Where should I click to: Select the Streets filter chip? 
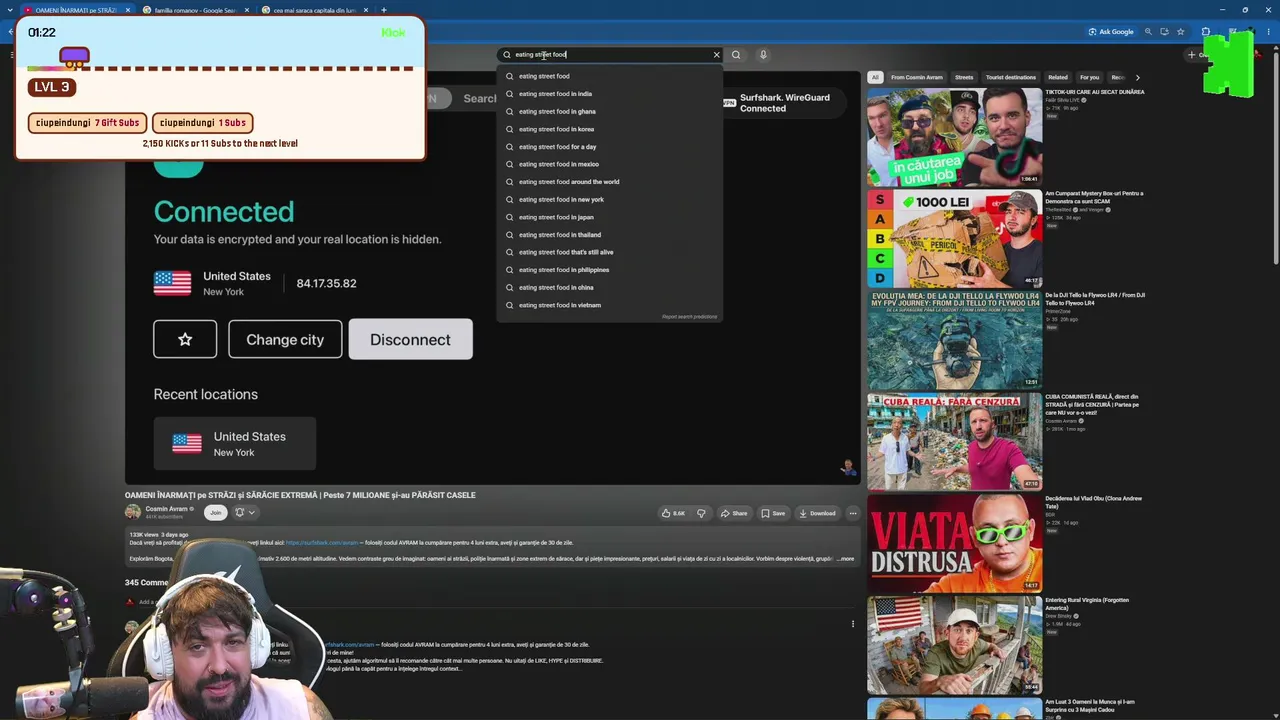pos(964,77)
